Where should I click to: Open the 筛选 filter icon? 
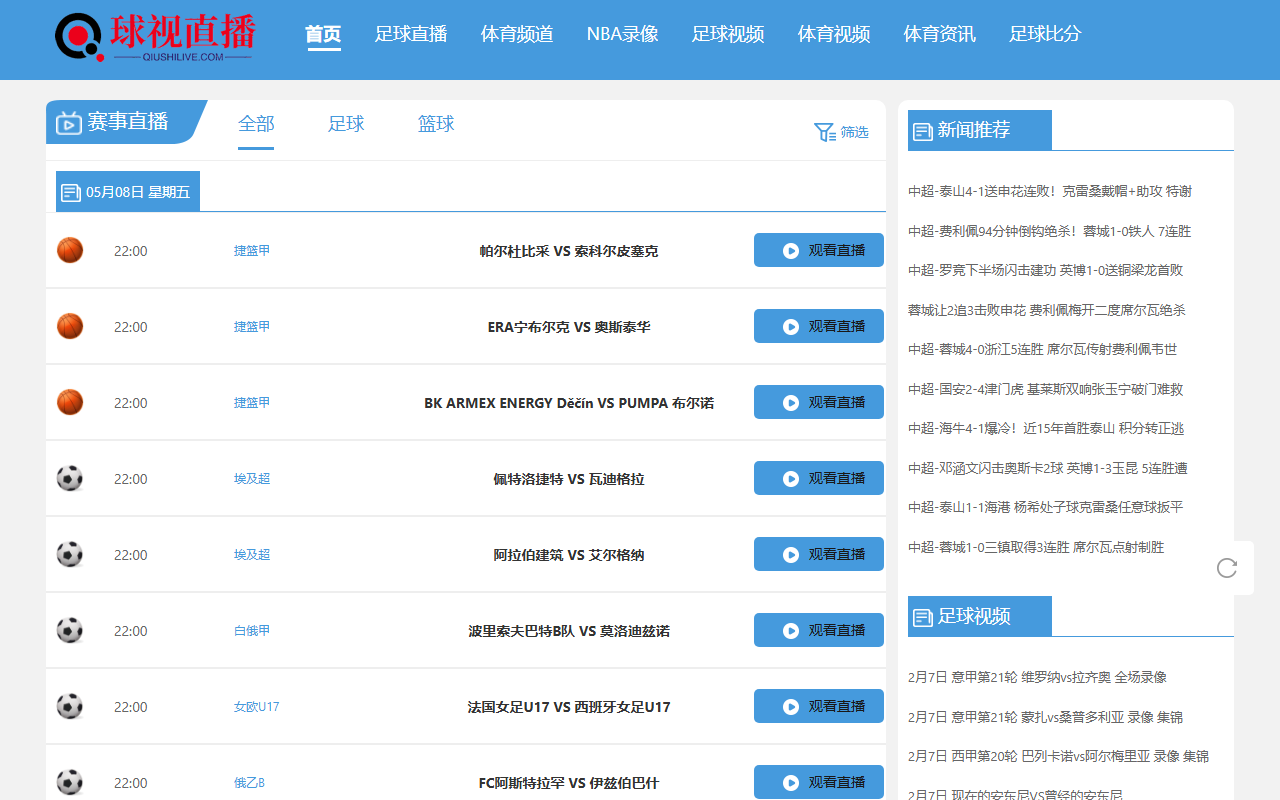824,132
